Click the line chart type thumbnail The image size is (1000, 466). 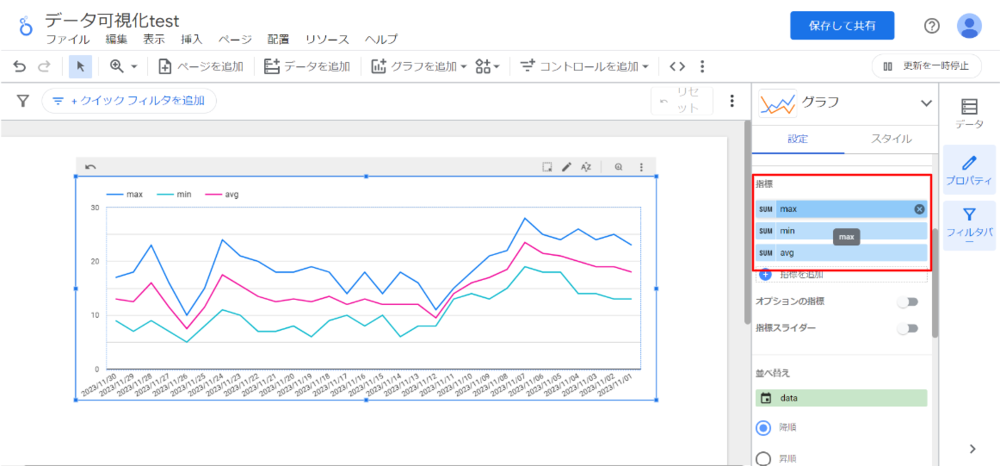tap(777, 103)
